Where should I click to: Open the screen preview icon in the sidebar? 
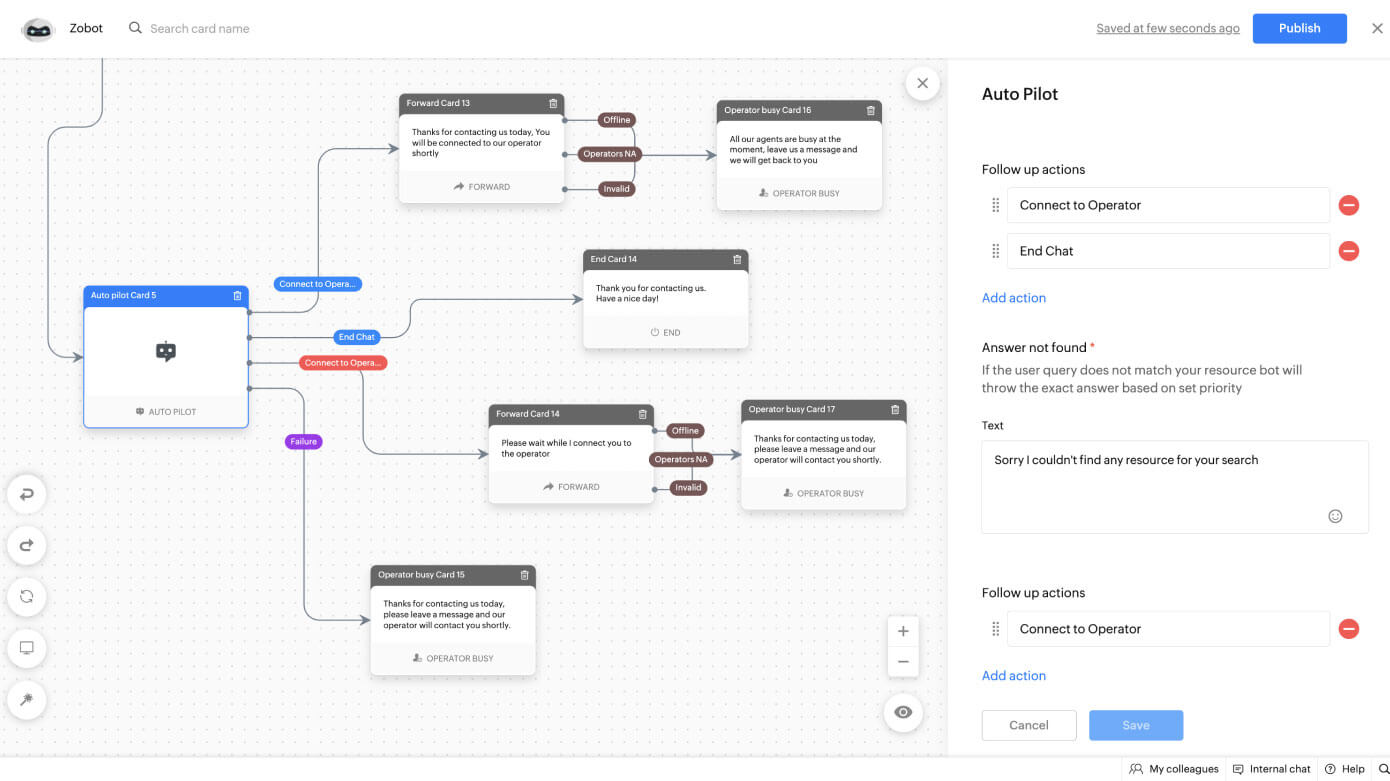point(26,648)
